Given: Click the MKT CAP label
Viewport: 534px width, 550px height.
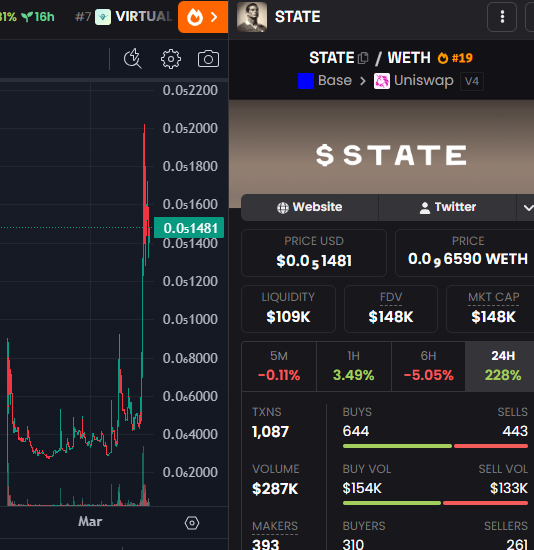Looking at the screenshot, I should [x=493, y=297].
